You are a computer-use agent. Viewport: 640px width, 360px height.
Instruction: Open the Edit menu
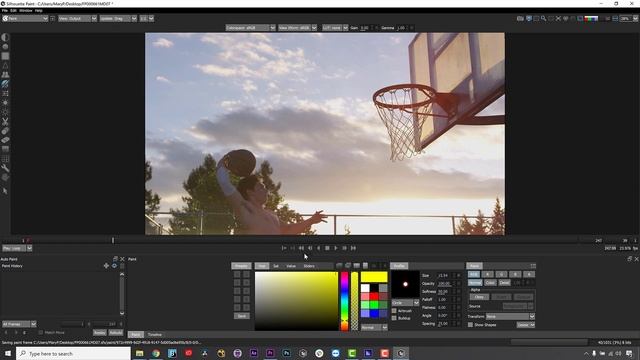(13, 10)
